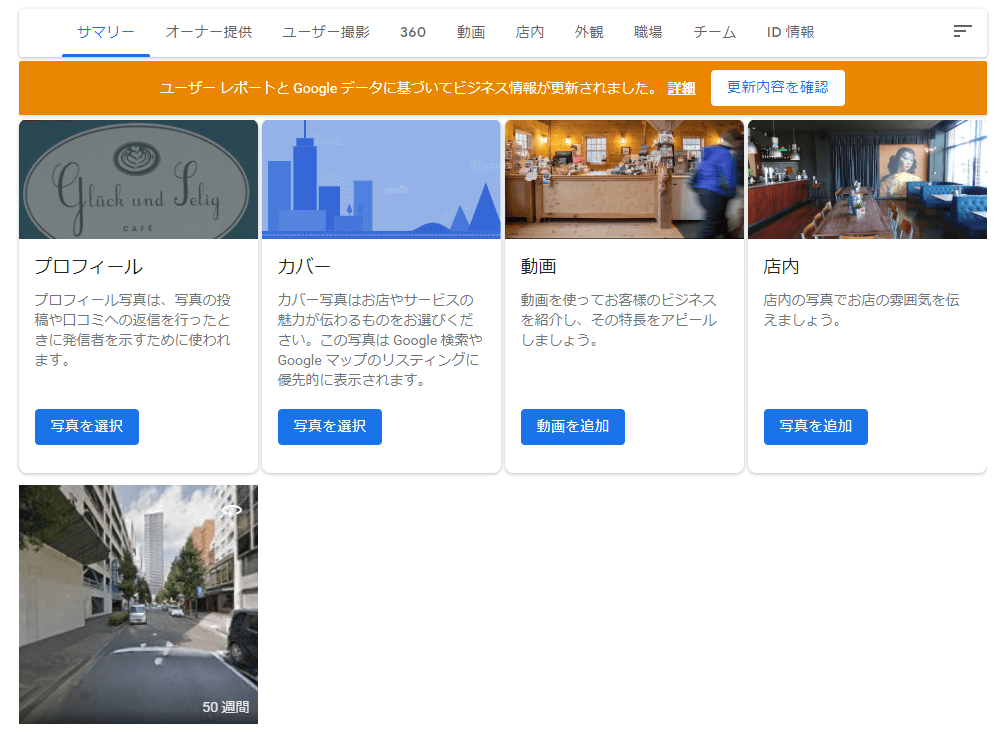The image size is (995, 747).
Task: Click the カバー placeholder cityscape image
Action: tap(380, 178)
